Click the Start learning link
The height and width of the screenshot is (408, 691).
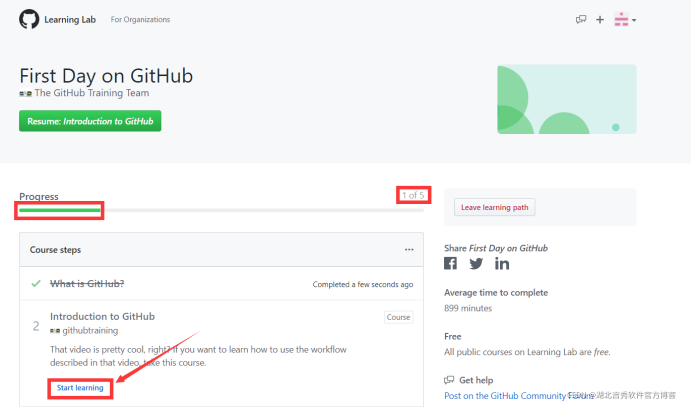80,388
